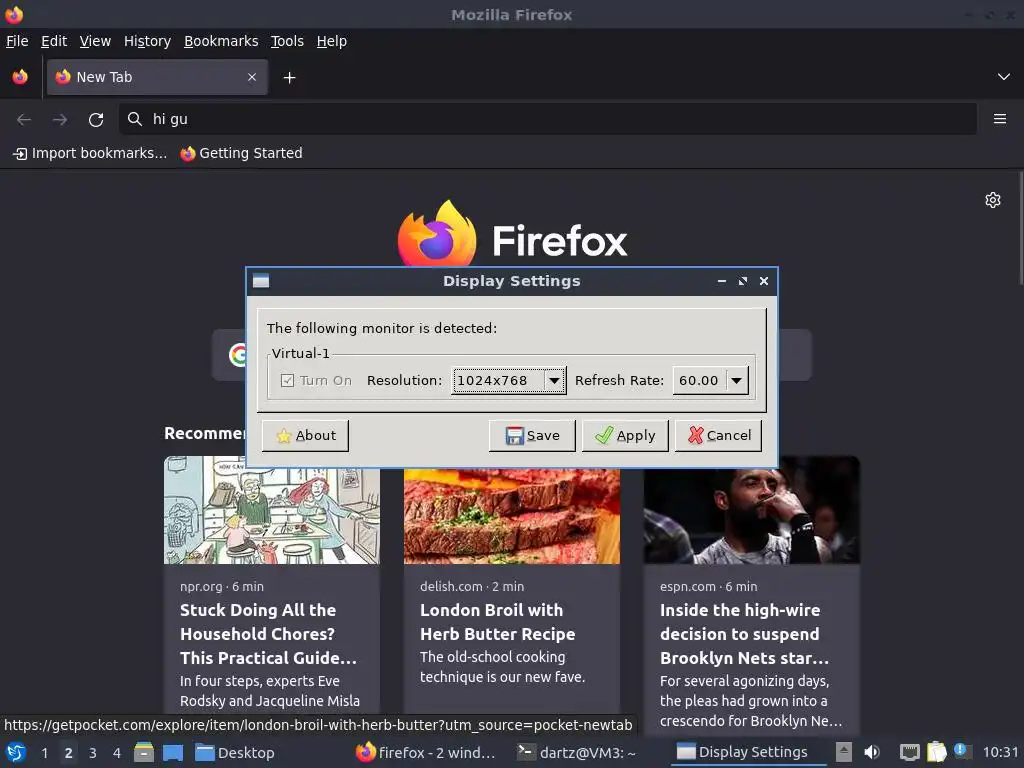Click Save in Display Settings

point(532,436)
